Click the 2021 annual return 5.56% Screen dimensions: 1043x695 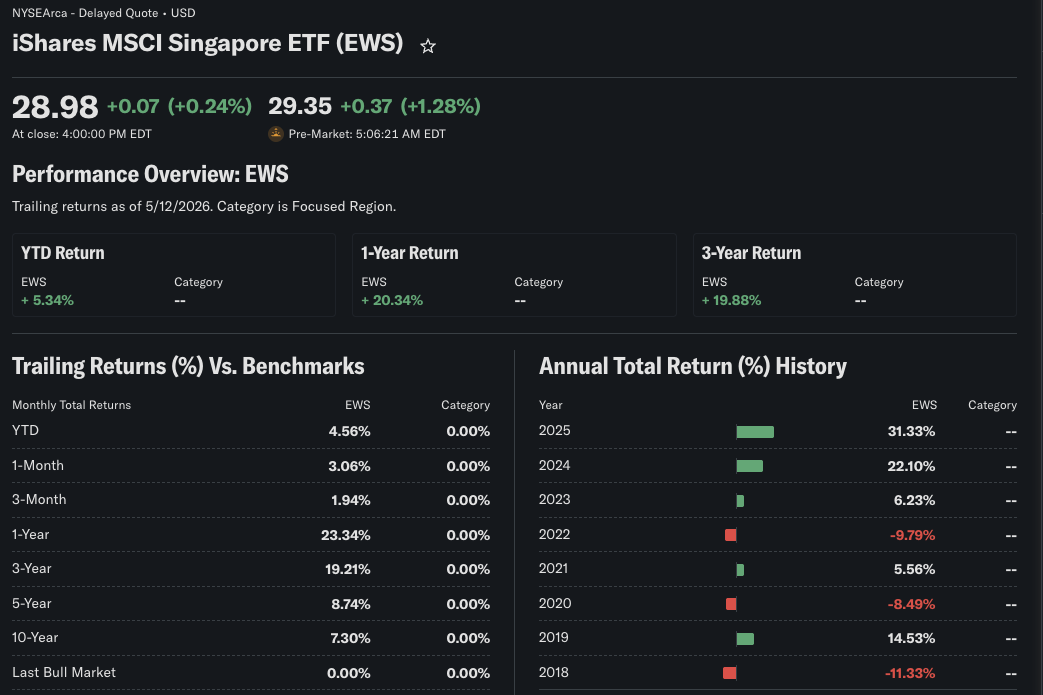coord(915,569)
